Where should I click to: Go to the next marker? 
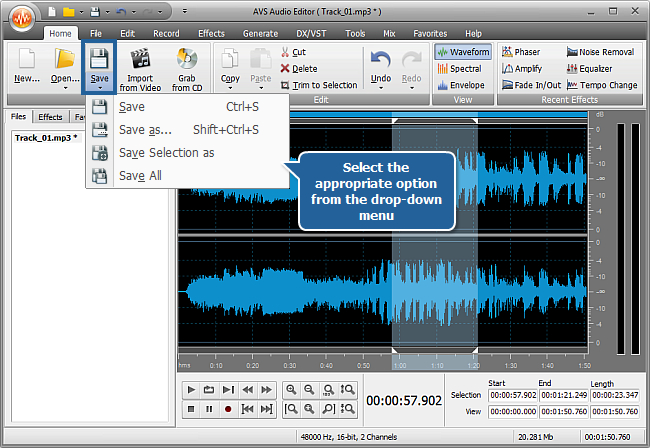[x=266, y=409]
